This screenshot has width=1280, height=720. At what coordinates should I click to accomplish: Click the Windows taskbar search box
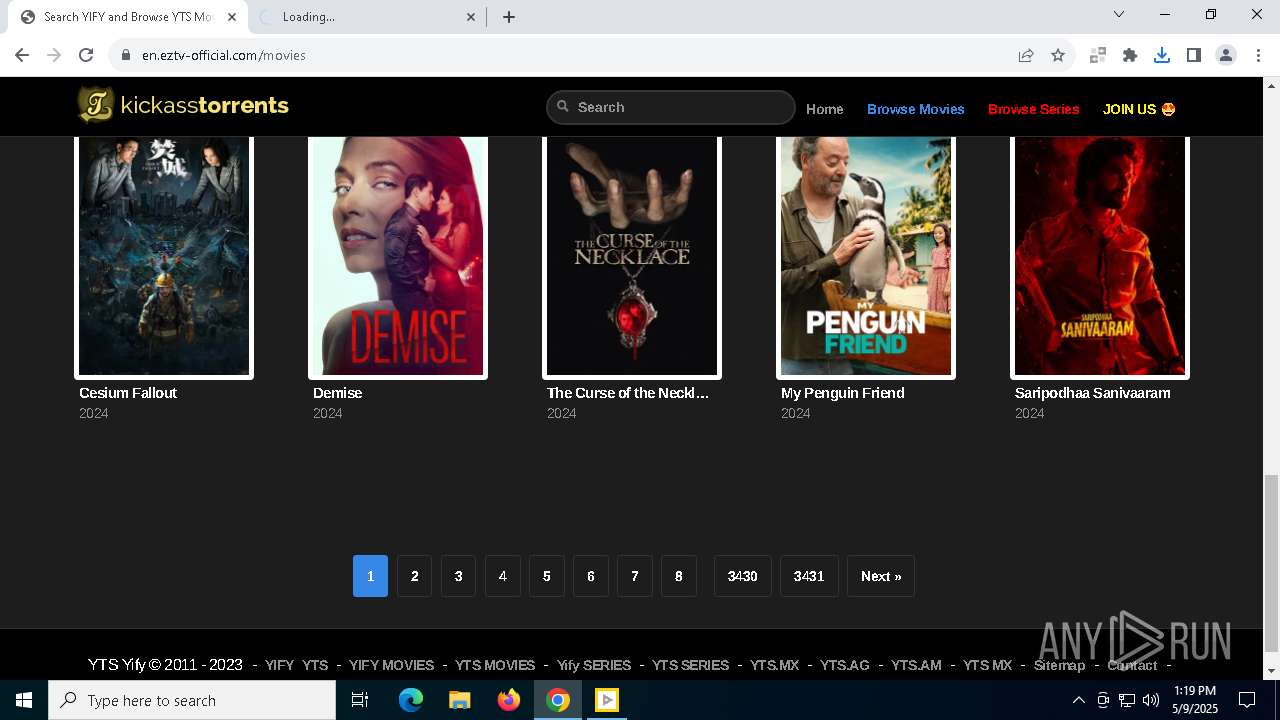(x=192, y=700)
